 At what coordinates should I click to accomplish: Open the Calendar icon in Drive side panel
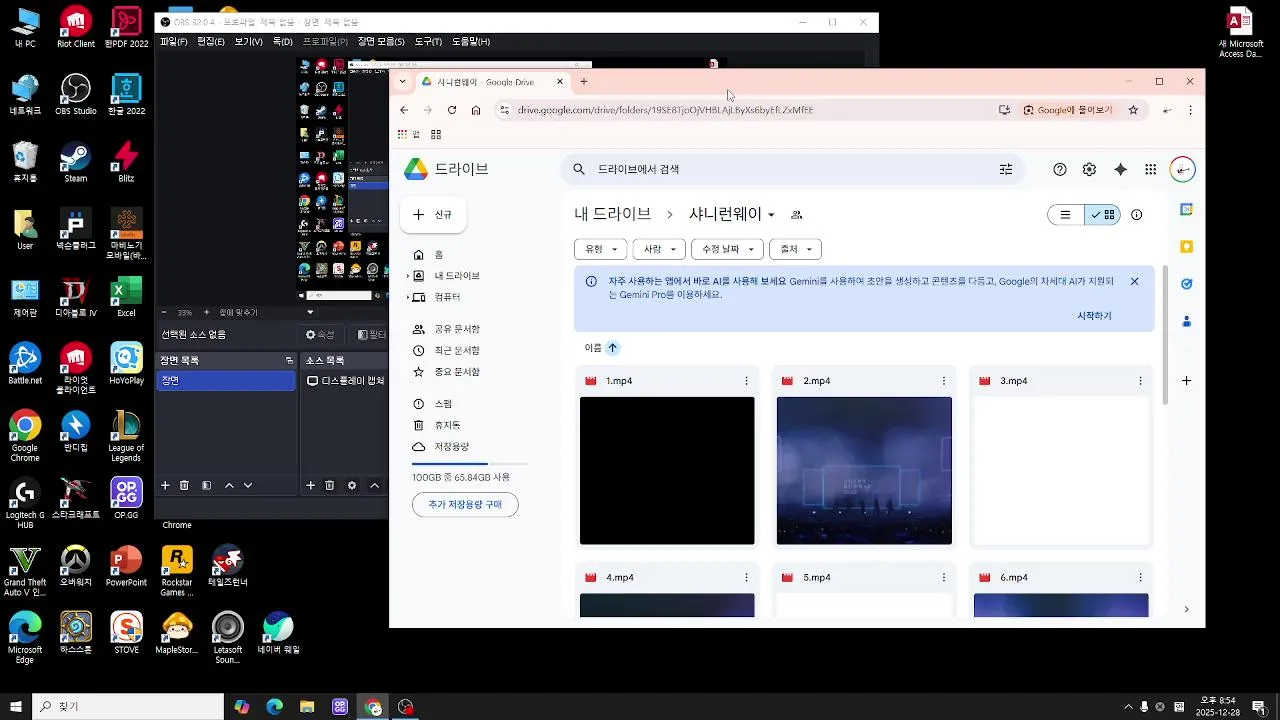1186,209
